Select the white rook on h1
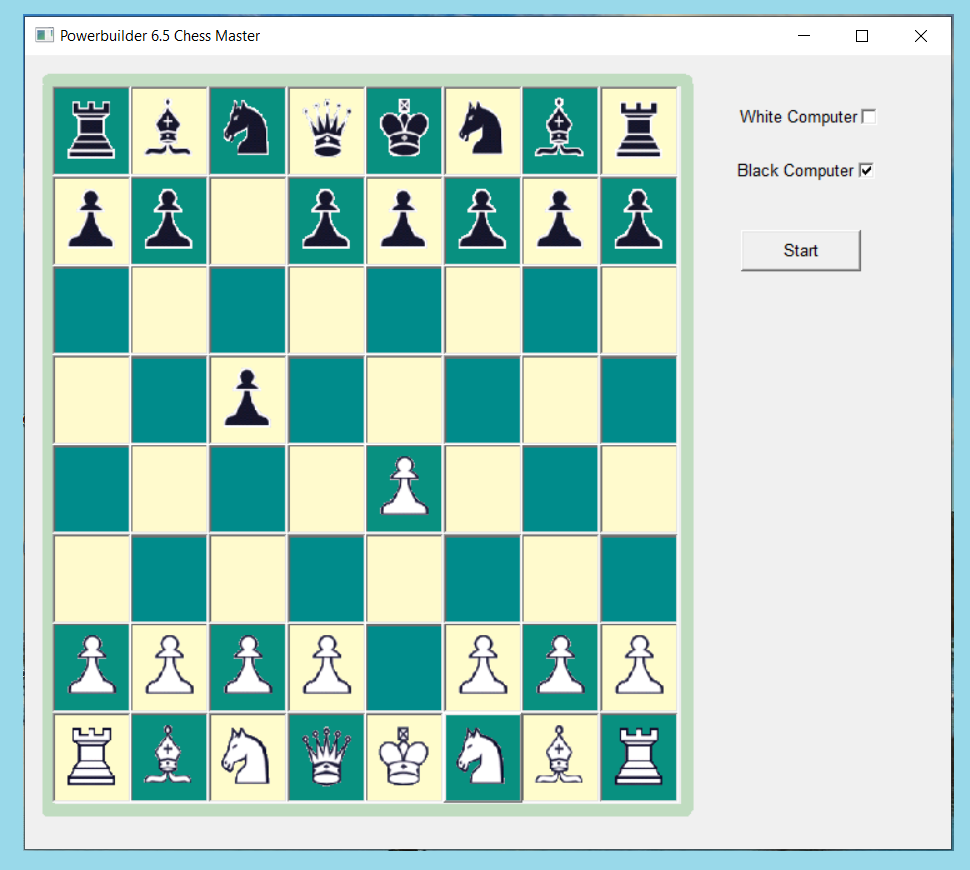This screenshot has width=970, height=870. 638,757
